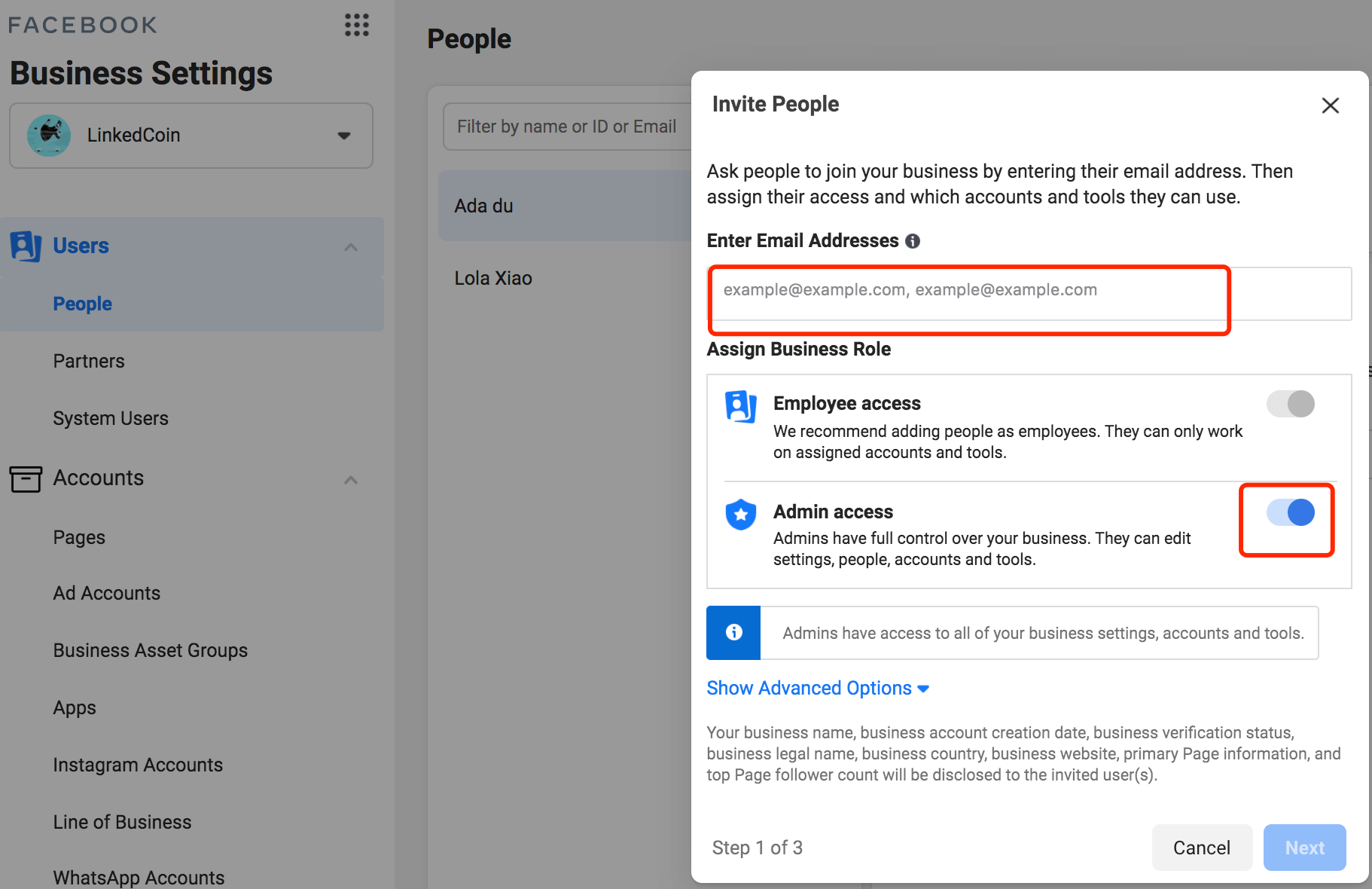Click the blue info icon in admin notice

(x=733, y=633)
